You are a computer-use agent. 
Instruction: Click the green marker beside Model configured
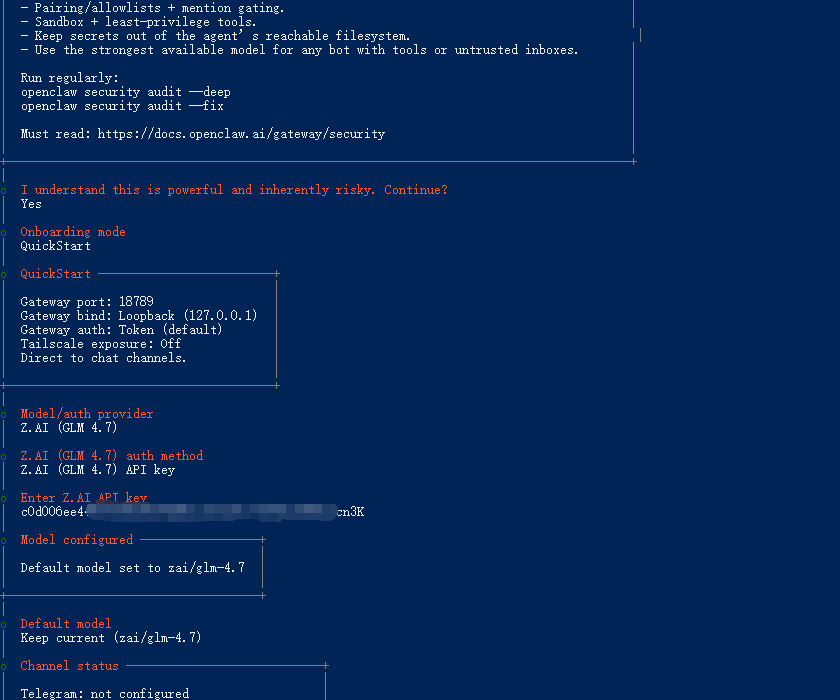click(4, 541)
